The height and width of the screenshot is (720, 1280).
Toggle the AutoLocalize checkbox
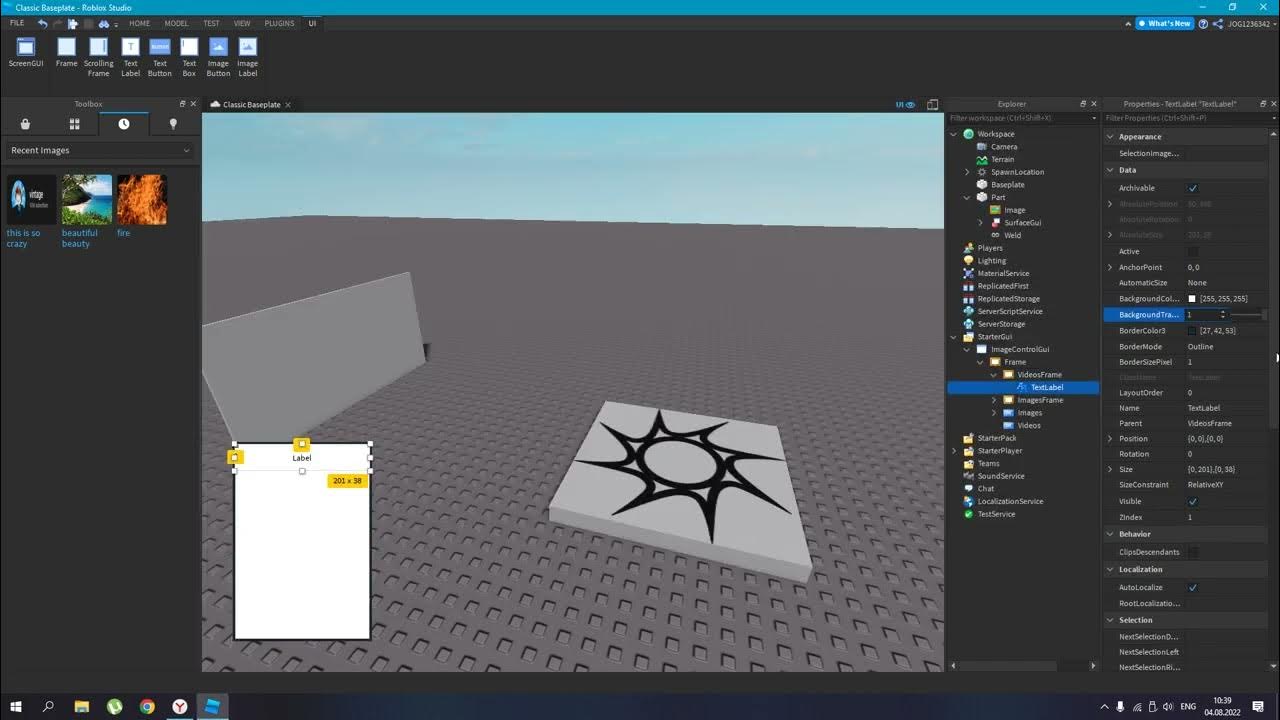pyautogui.click(x=1192, y=587)
